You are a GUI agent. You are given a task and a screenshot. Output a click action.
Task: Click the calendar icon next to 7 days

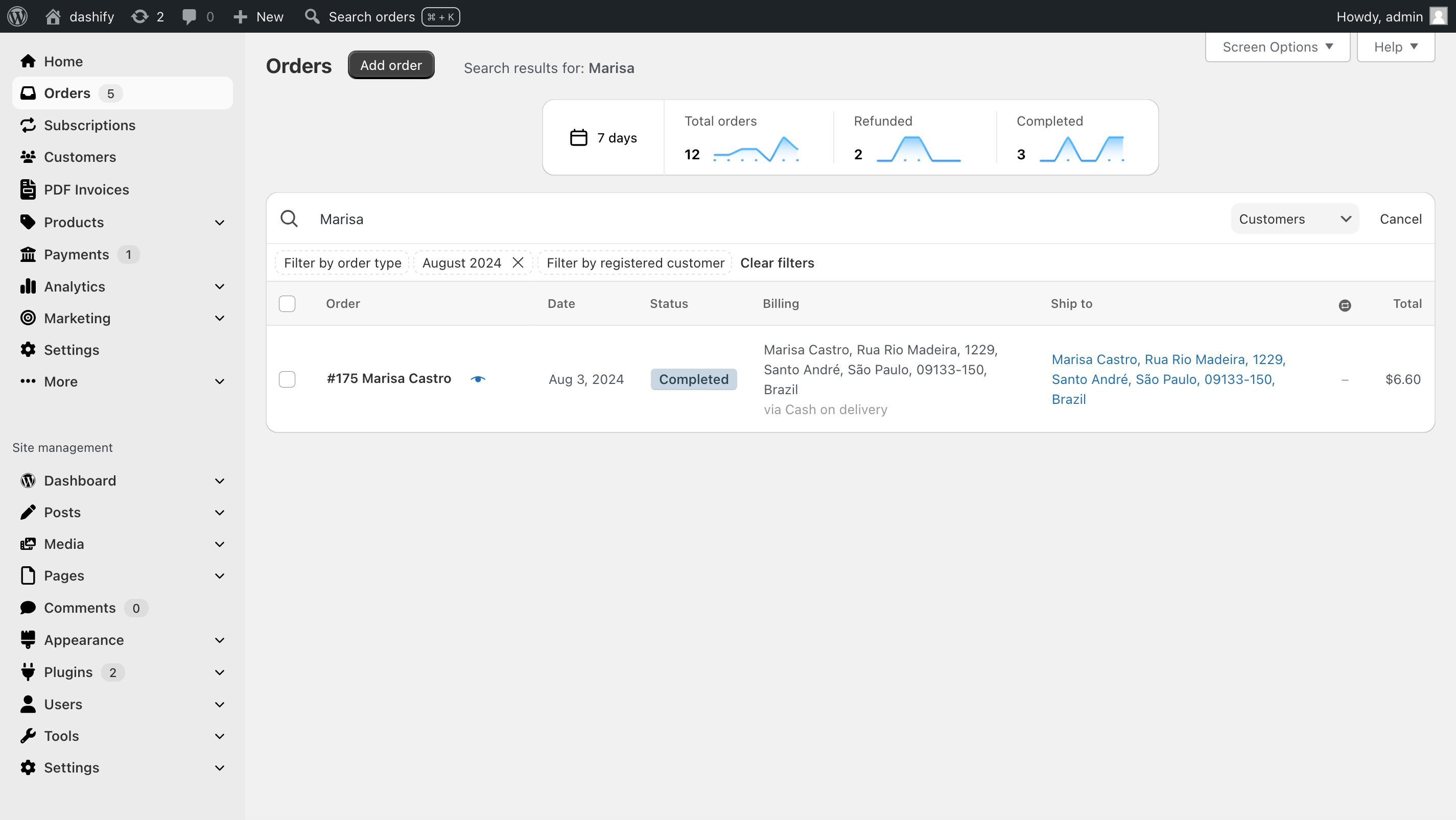(578, 137)
